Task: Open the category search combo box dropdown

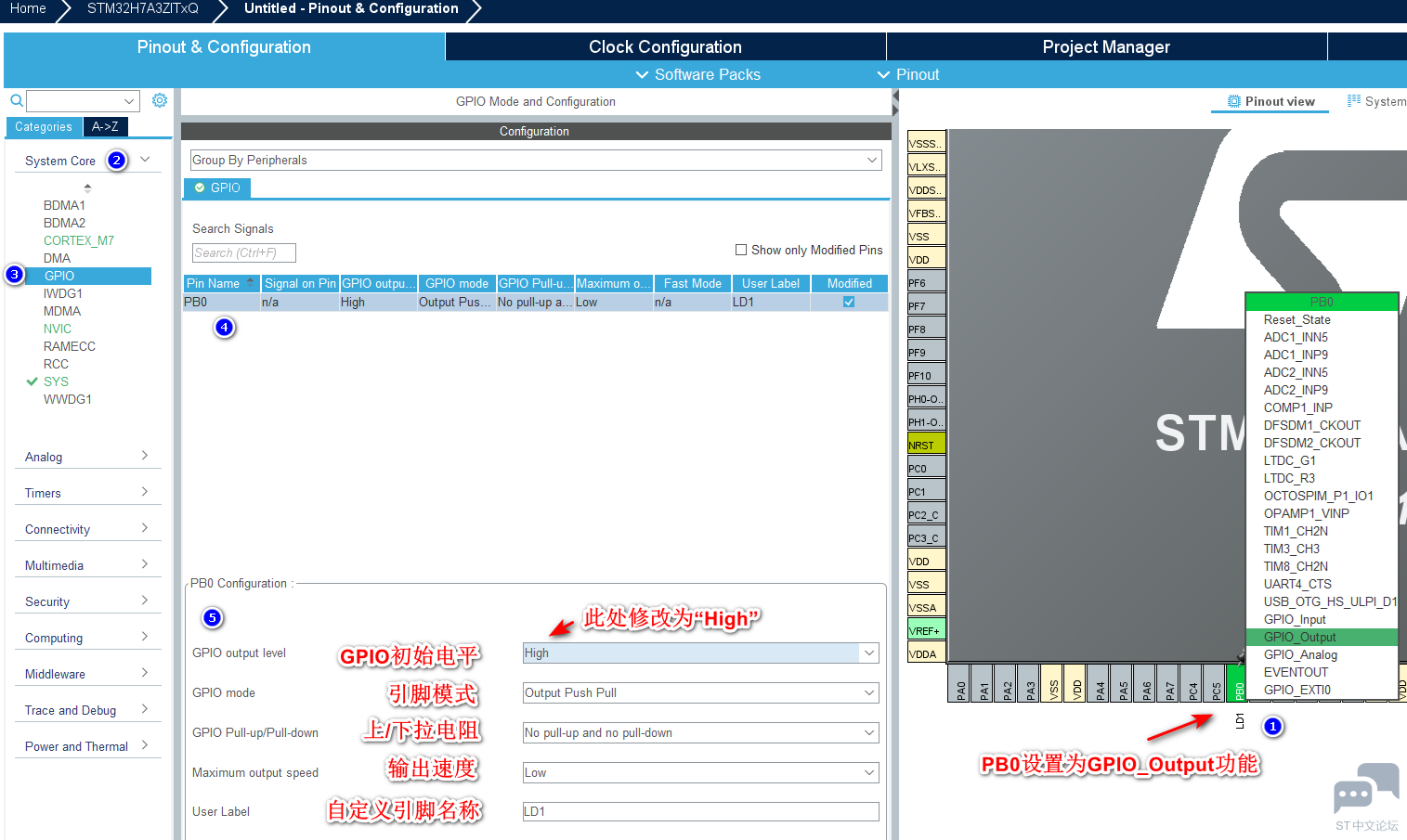Action: pos(128,100)
